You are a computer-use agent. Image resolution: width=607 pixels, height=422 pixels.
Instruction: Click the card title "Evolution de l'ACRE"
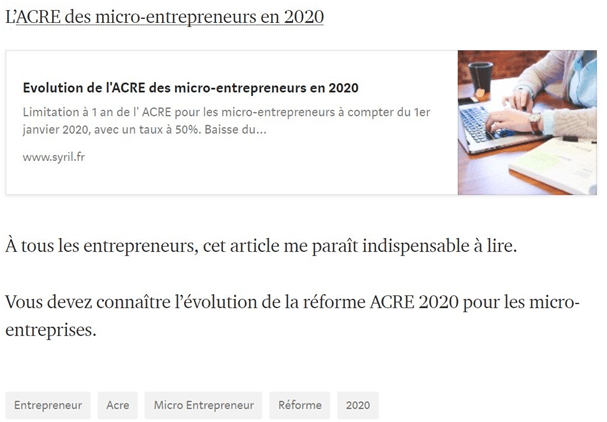tap(190, 88)
